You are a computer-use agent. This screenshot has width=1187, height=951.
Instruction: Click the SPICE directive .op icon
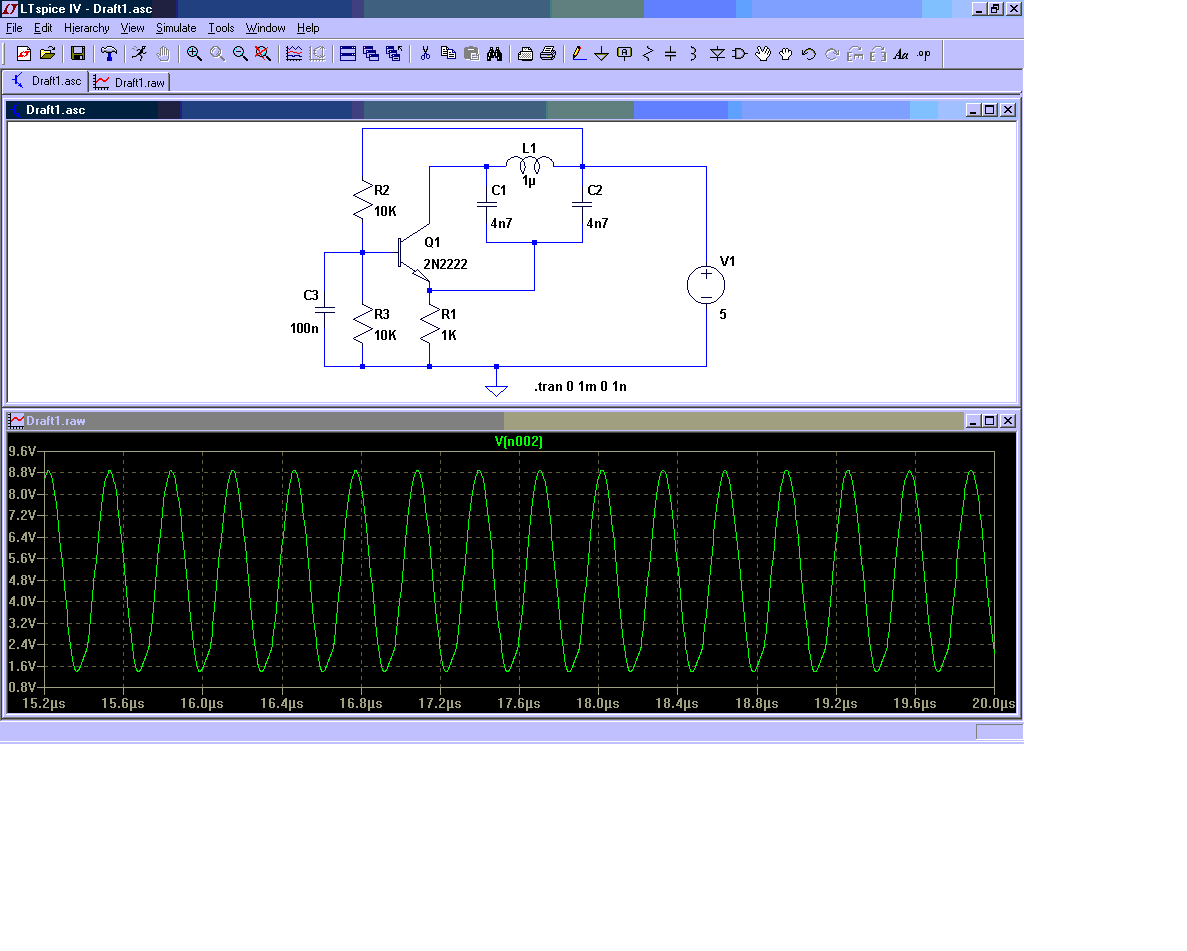pos(924,54)
